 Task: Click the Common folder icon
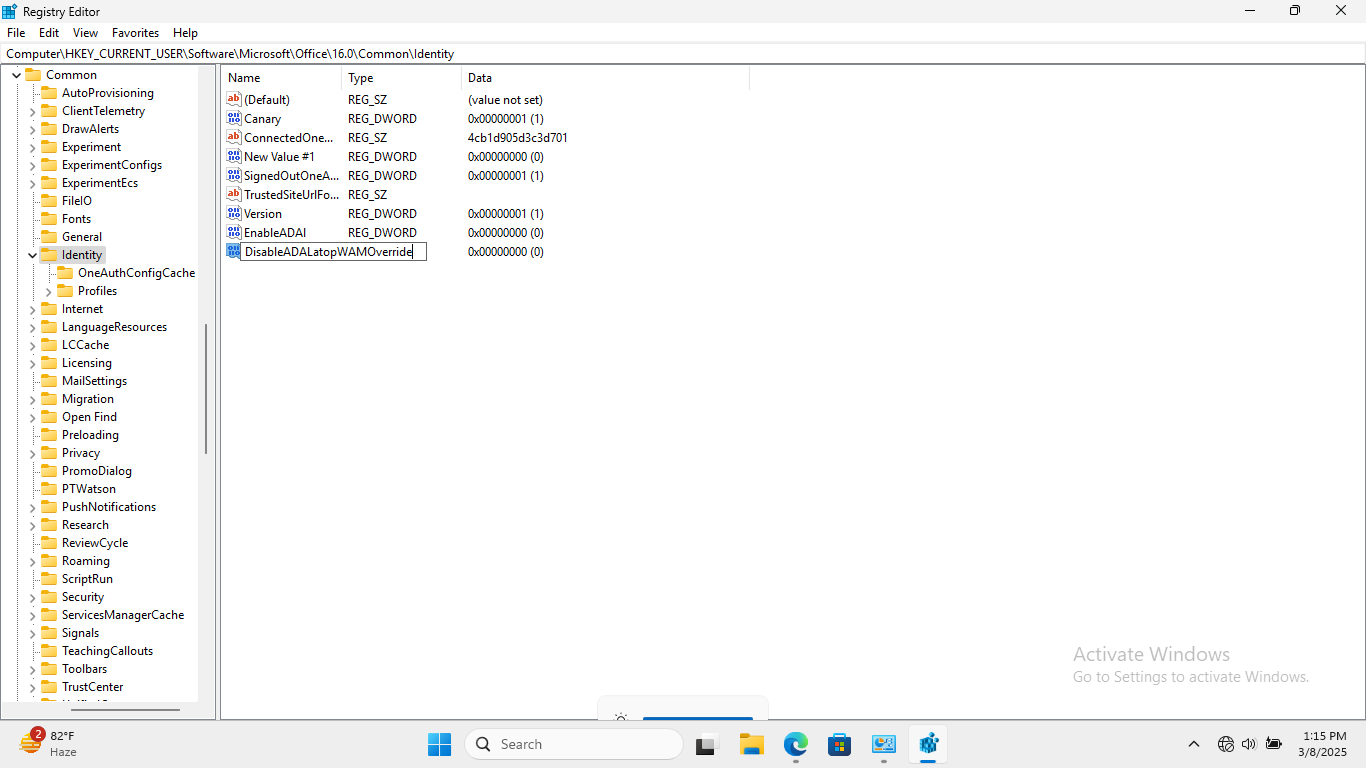tap(33, 75)
